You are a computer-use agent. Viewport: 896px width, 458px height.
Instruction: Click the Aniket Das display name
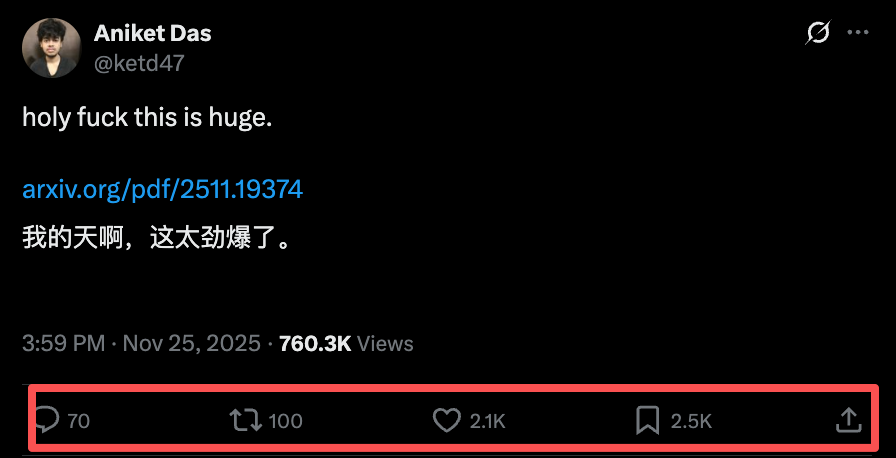pyautogui.click(x=152, y=33)
